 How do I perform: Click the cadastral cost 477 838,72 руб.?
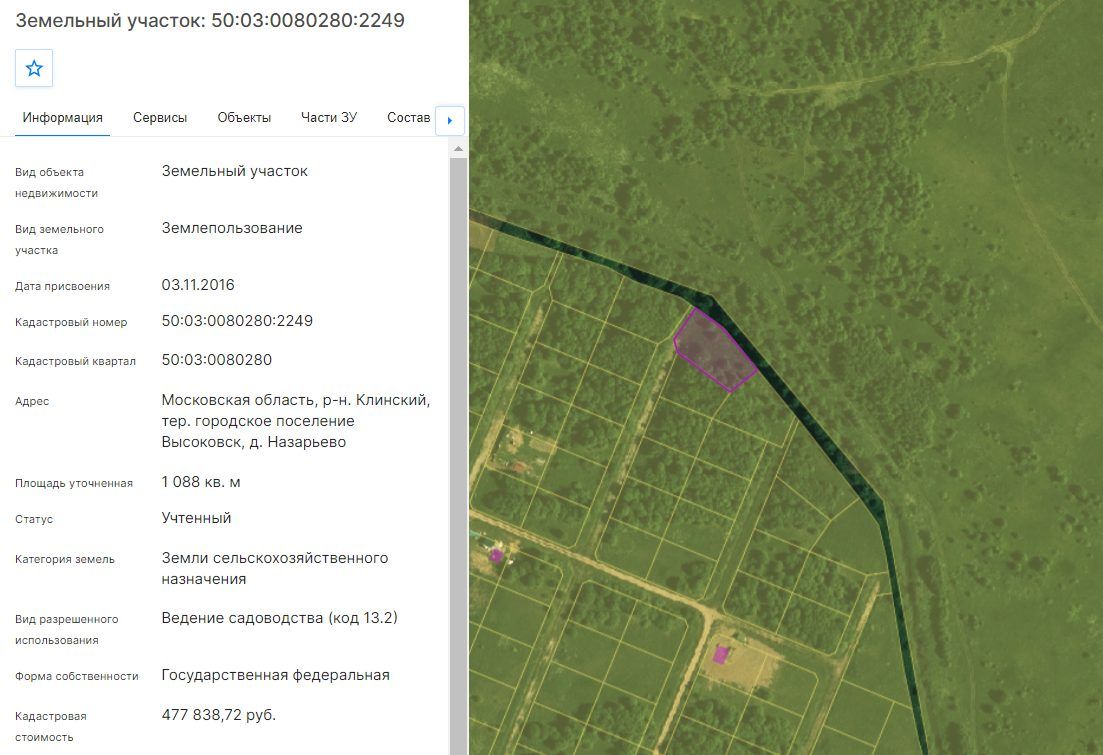point(219,715)
